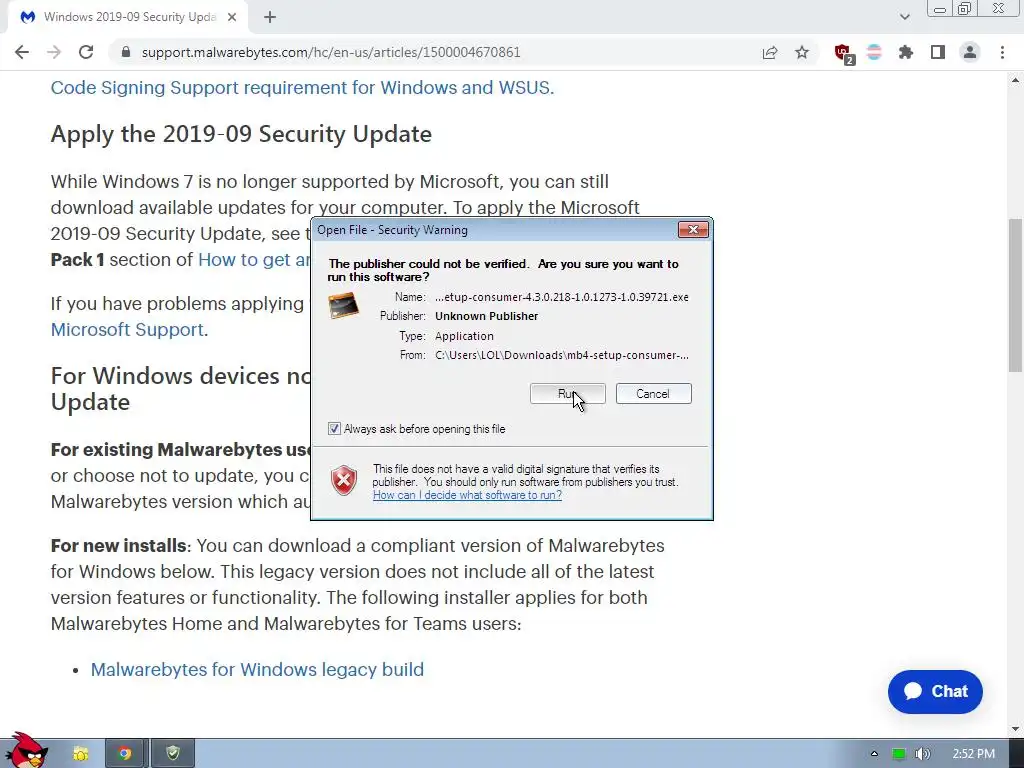Uncheck Always ask before opening this file
Image resolution: width=1024 pixels, height=768 pixels.
coord(334,429)
